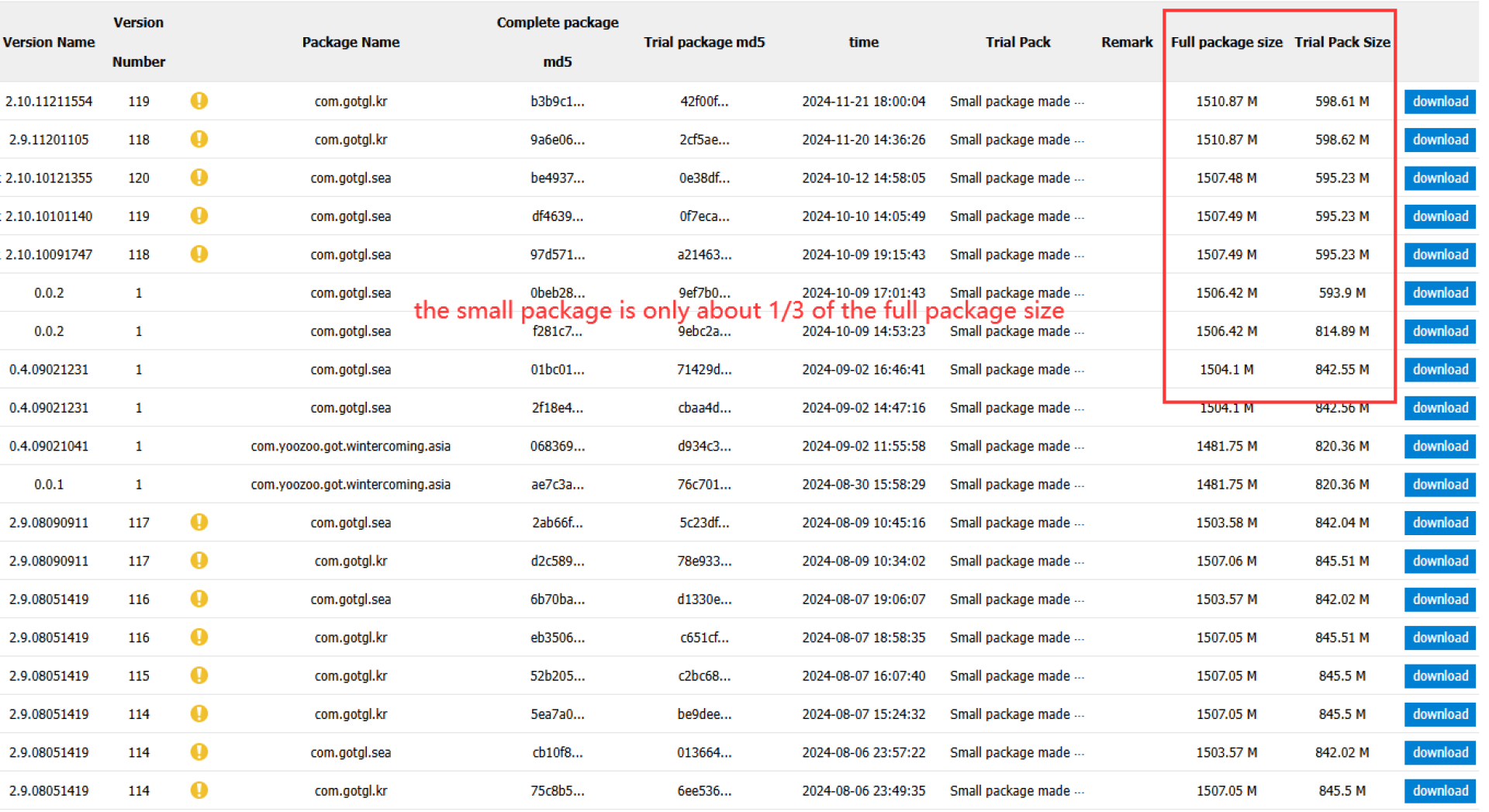The image size is (1489, 812).
Task: Click alert icon on the bottom 2.9.08051419 row
Action: [199, 790]
